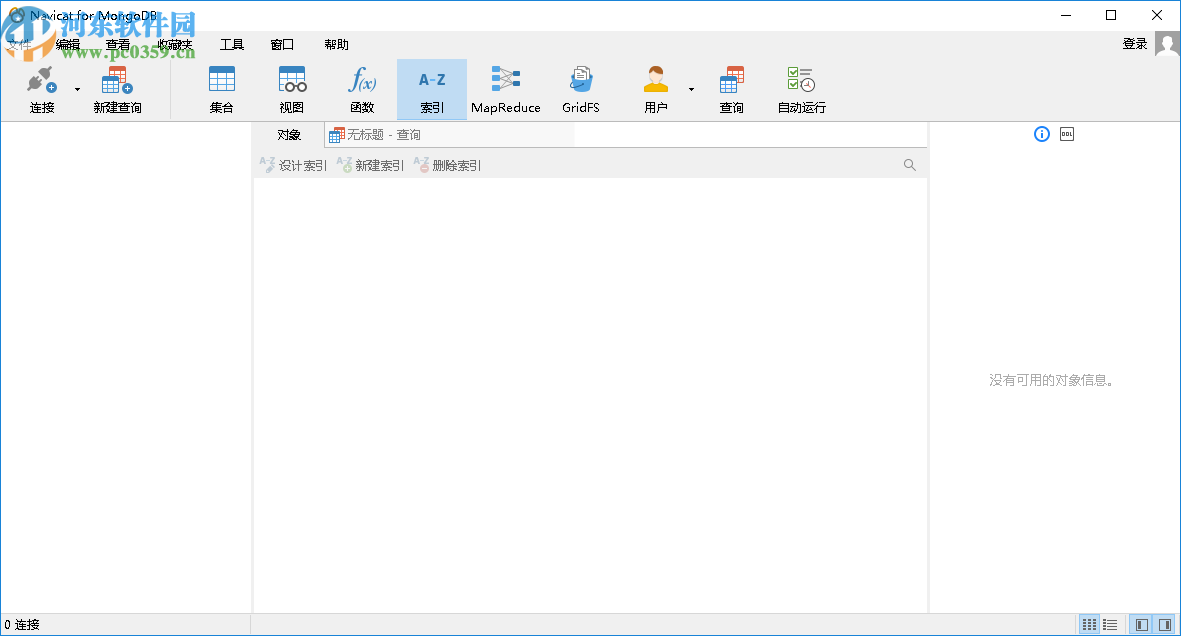Open the View (查看) menu

coord(118,44)
